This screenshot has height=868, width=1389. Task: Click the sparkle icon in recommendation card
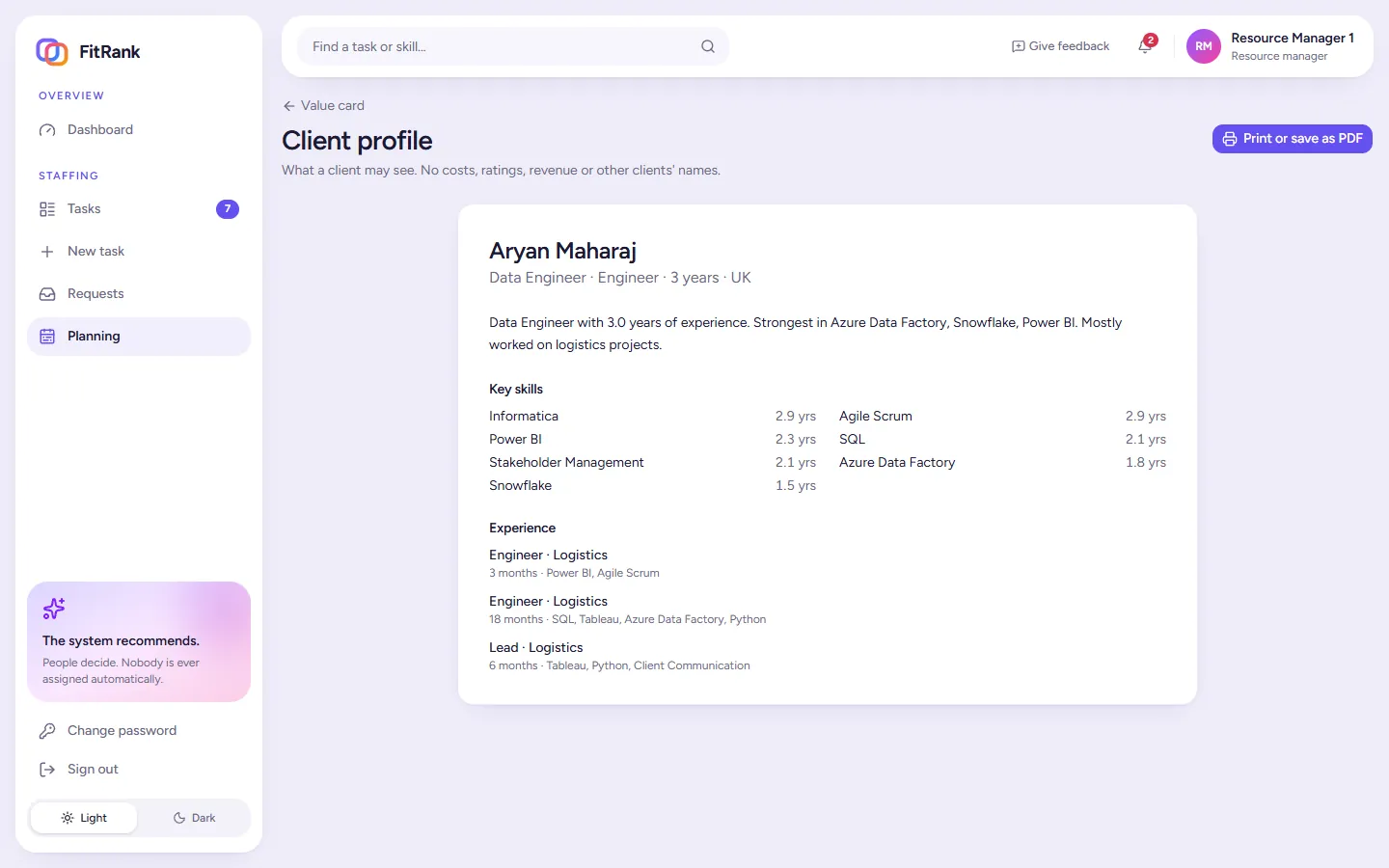pos(54,609)
